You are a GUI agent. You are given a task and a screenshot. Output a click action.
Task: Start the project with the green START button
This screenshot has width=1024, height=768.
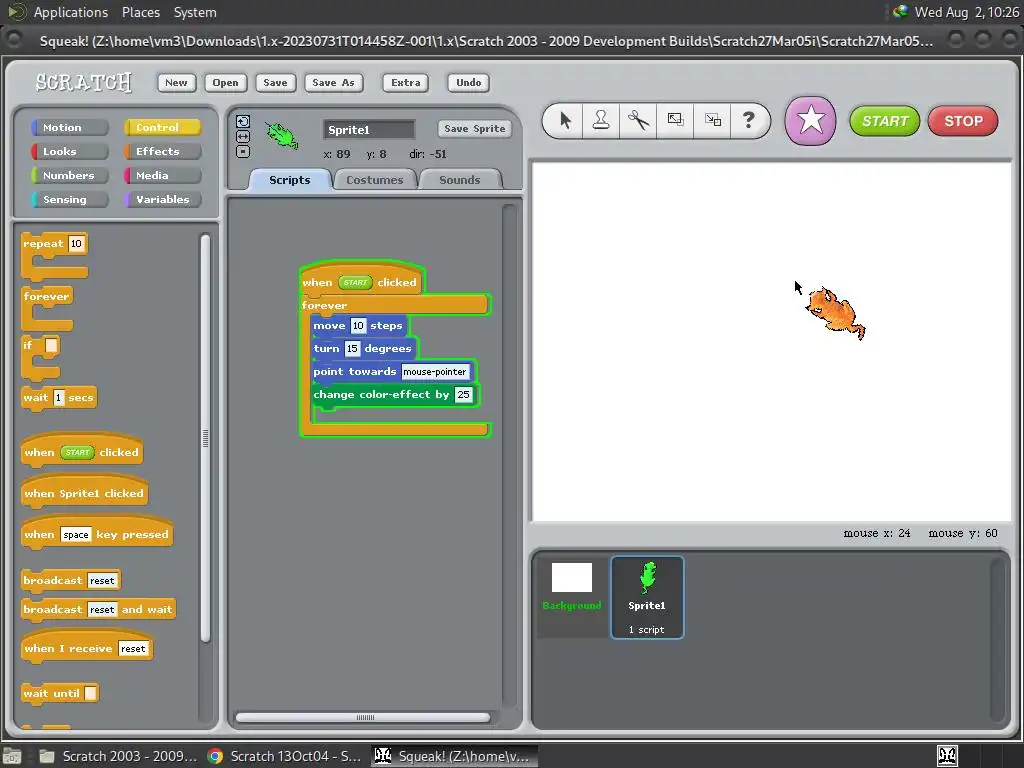885,121
